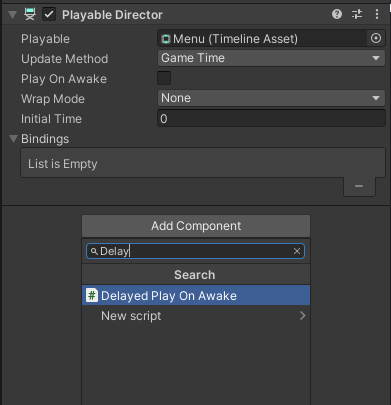Open the Playable object picker
Image resolution: width=391 pixels, height=405 pixels.
pos(376,38)
